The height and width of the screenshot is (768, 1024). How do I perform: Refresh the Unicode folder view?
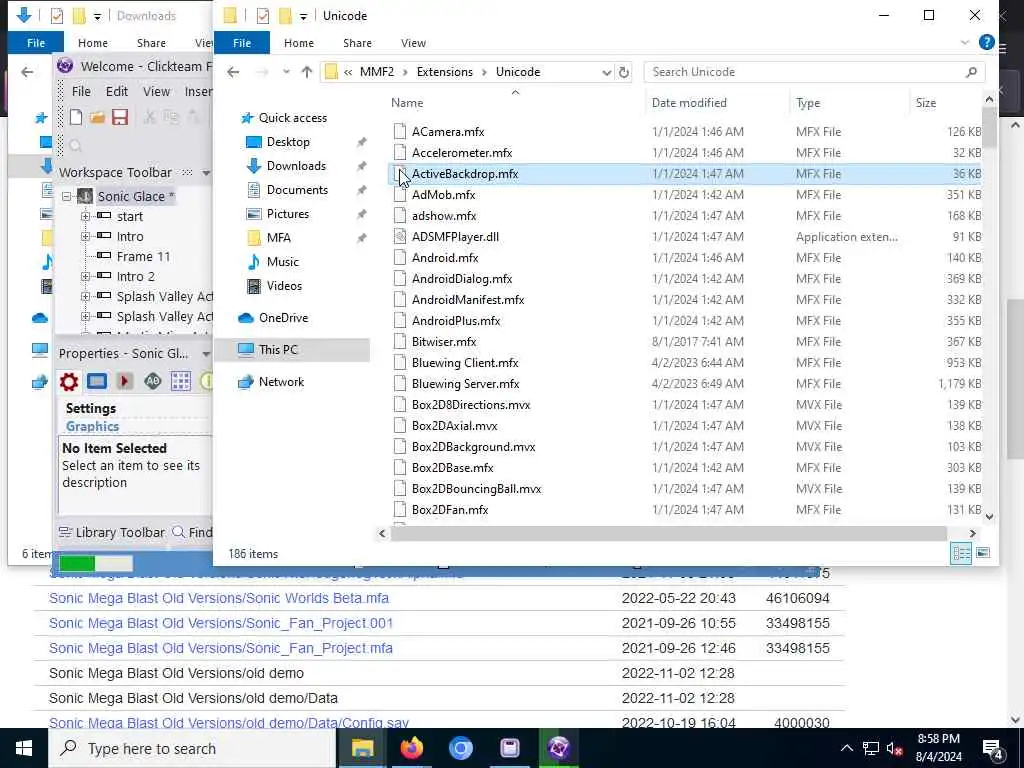point(624,72)
